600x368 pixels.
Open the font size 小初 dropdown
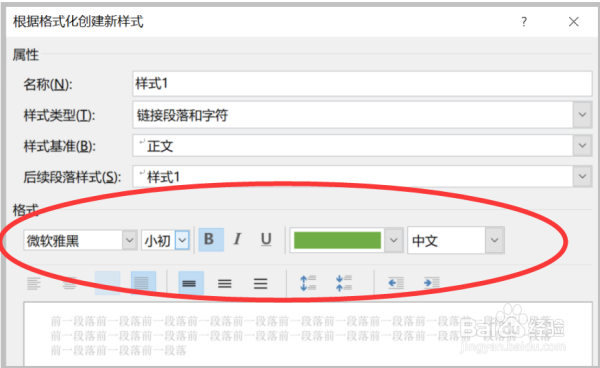[x=183, y=241]
